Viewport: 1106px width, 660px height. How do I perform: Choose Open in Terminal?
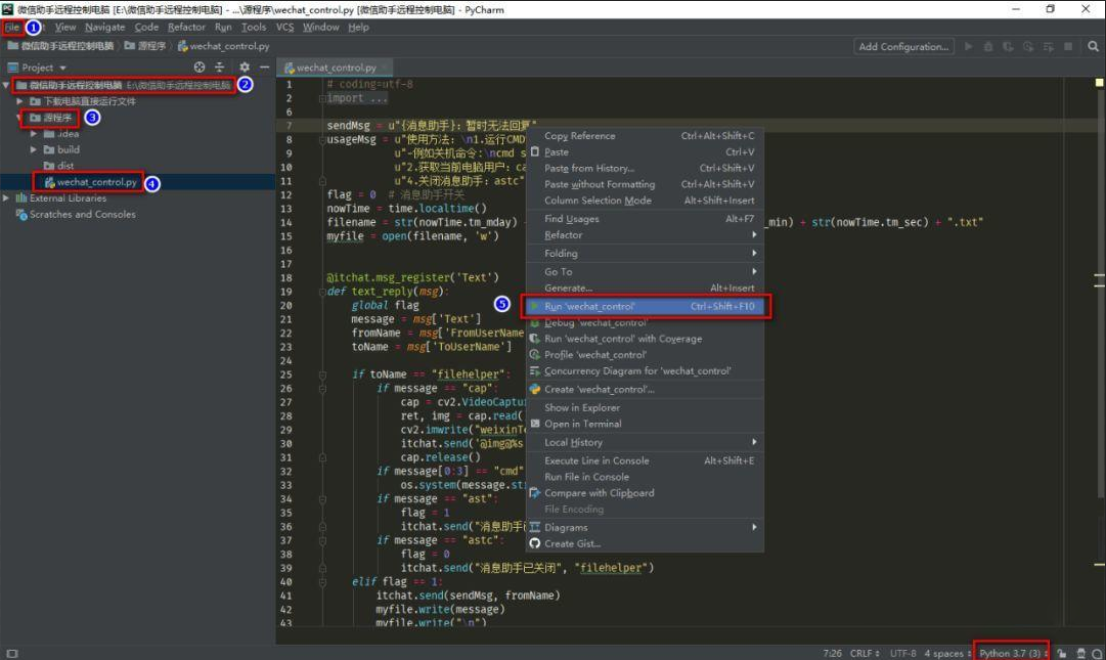click(x=645, y=424)
